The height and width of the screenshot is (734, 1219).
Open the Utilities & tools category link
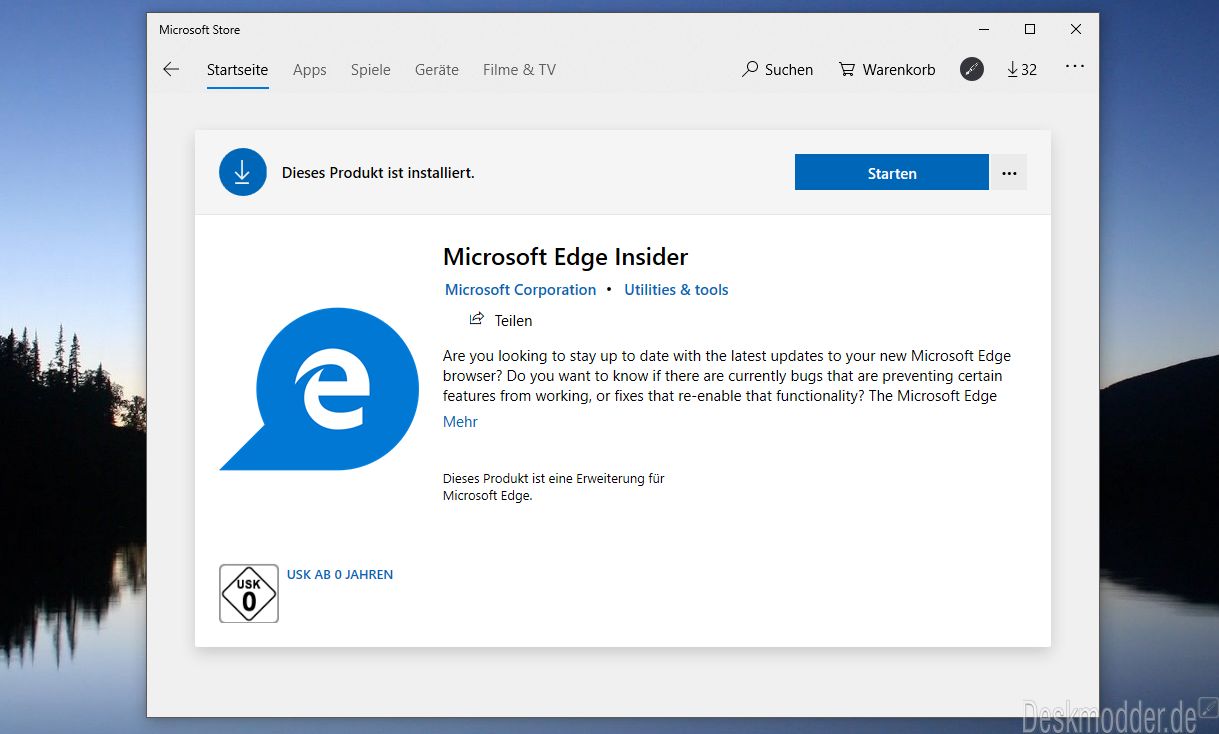[676, 290]
